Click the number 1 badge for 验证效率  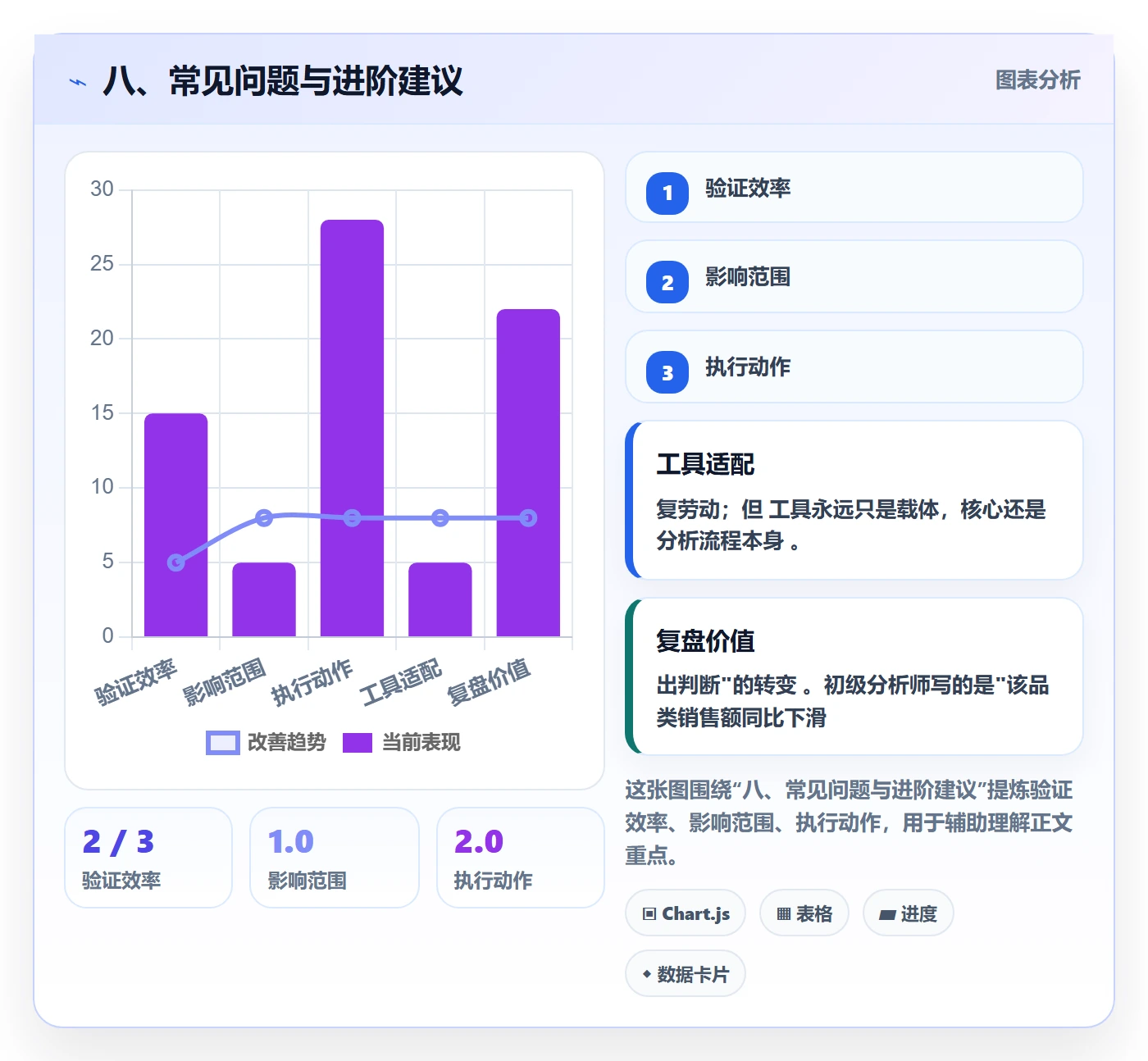coord(667,194)
